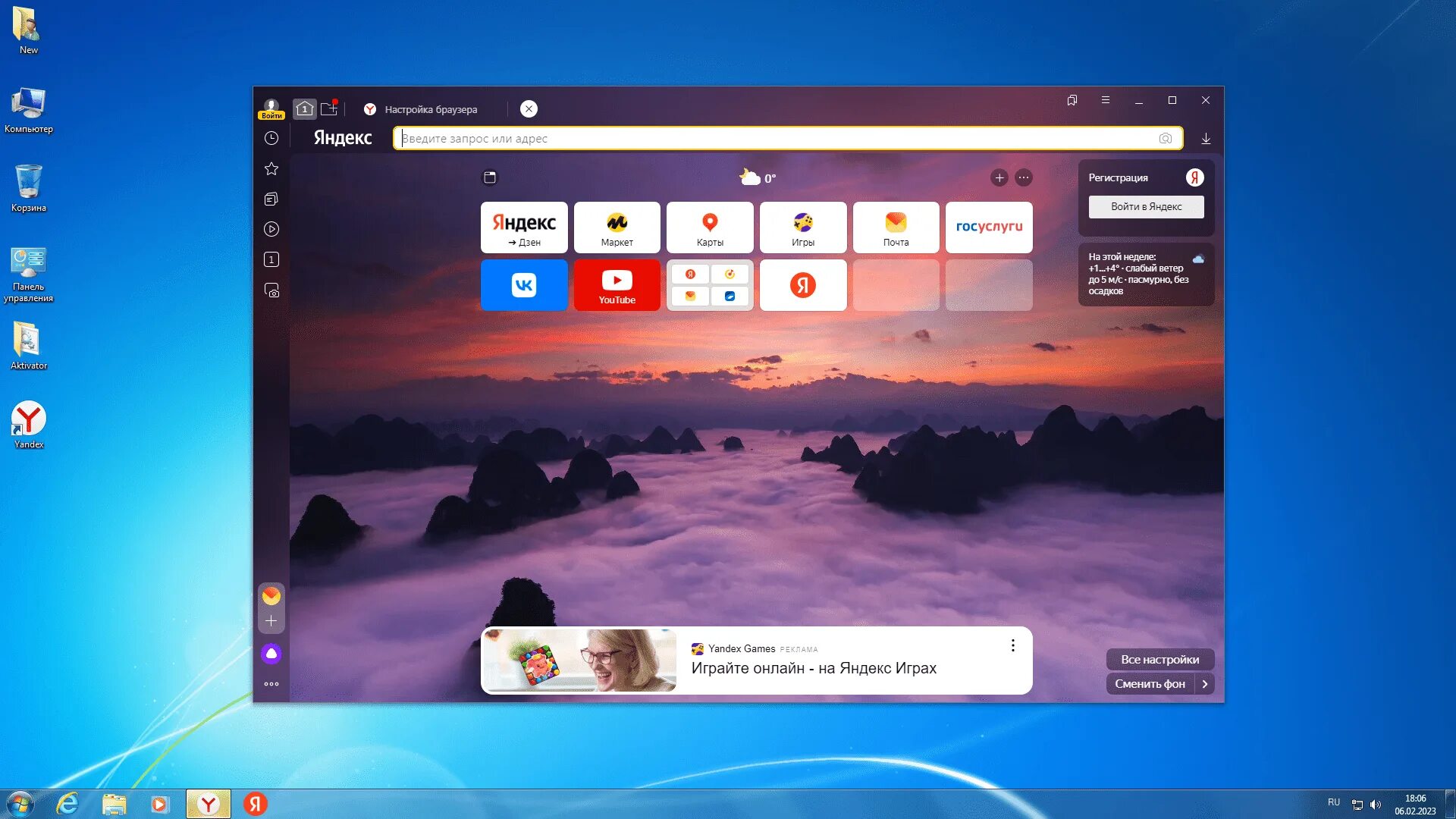Switch to Настройка браузера tab

(x=431, y=109)
